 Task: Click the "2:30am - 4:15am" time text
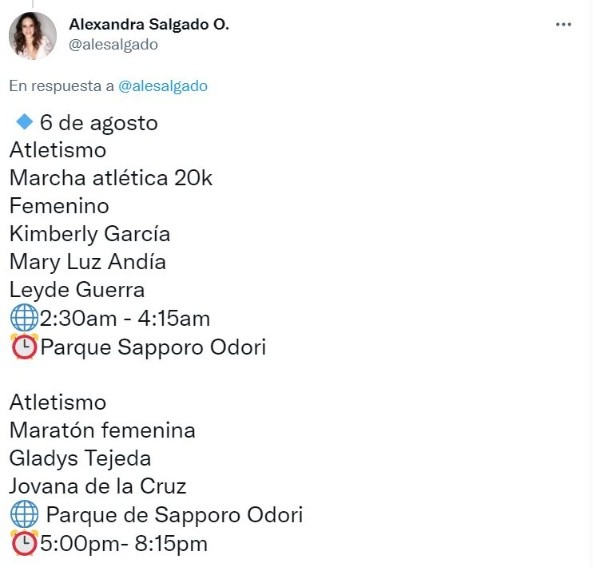click(x=124, y=319)
